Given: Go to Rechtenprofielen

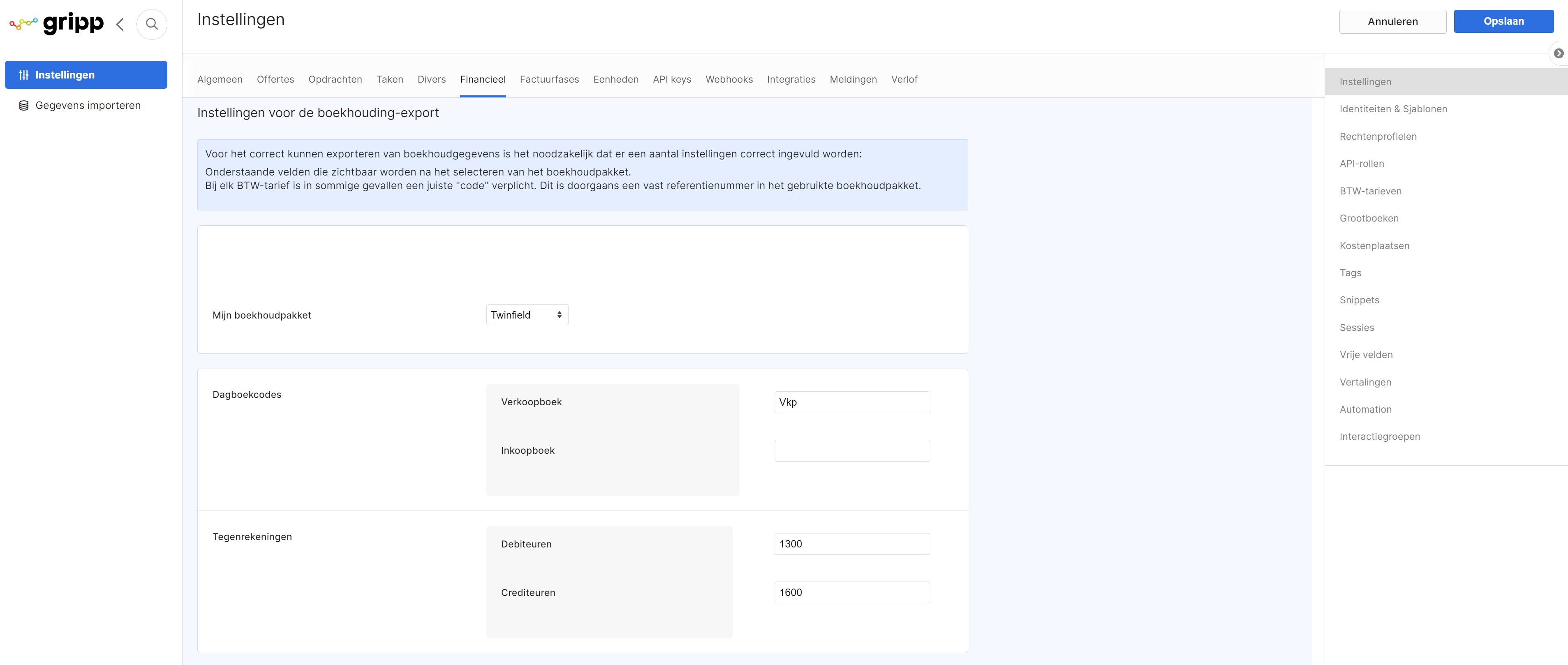Looking at the screenshot, I should (x=1378, y=136).
